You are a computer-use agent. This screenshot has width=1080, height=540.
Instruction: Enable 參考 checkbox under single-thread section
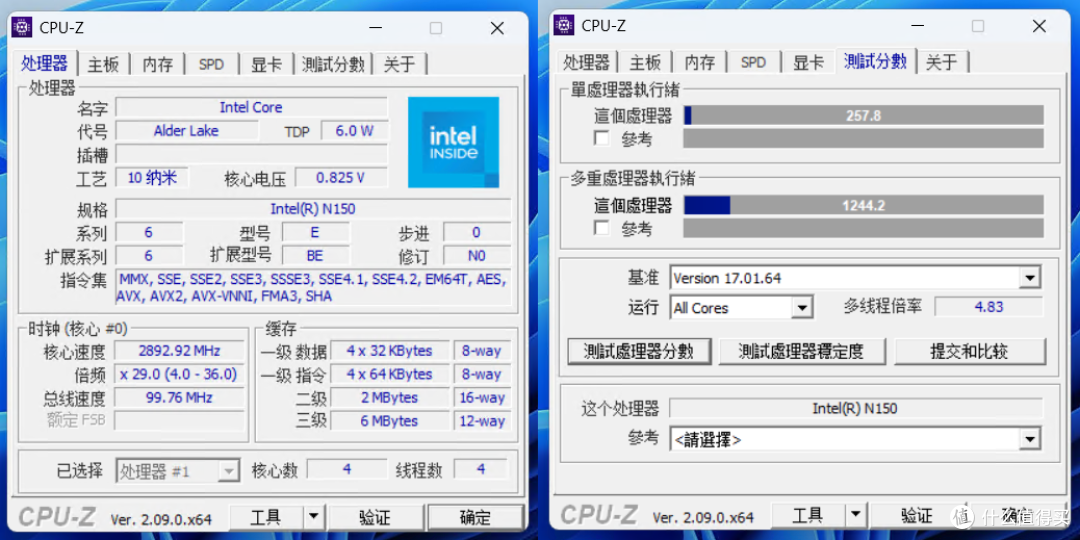602,138
